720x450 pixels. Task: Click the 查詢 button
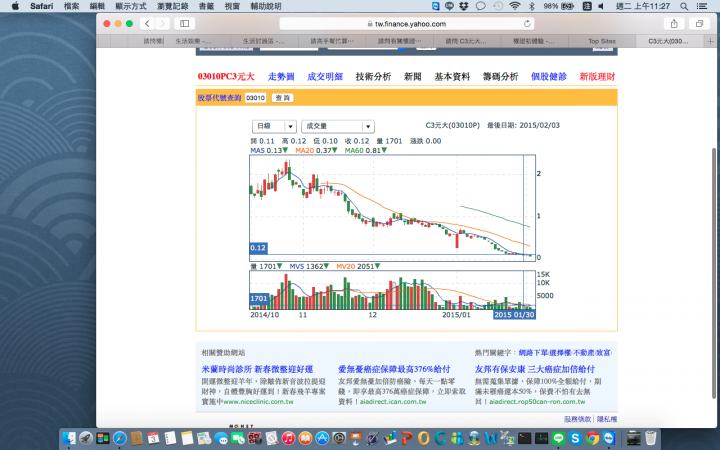[282, 98]
